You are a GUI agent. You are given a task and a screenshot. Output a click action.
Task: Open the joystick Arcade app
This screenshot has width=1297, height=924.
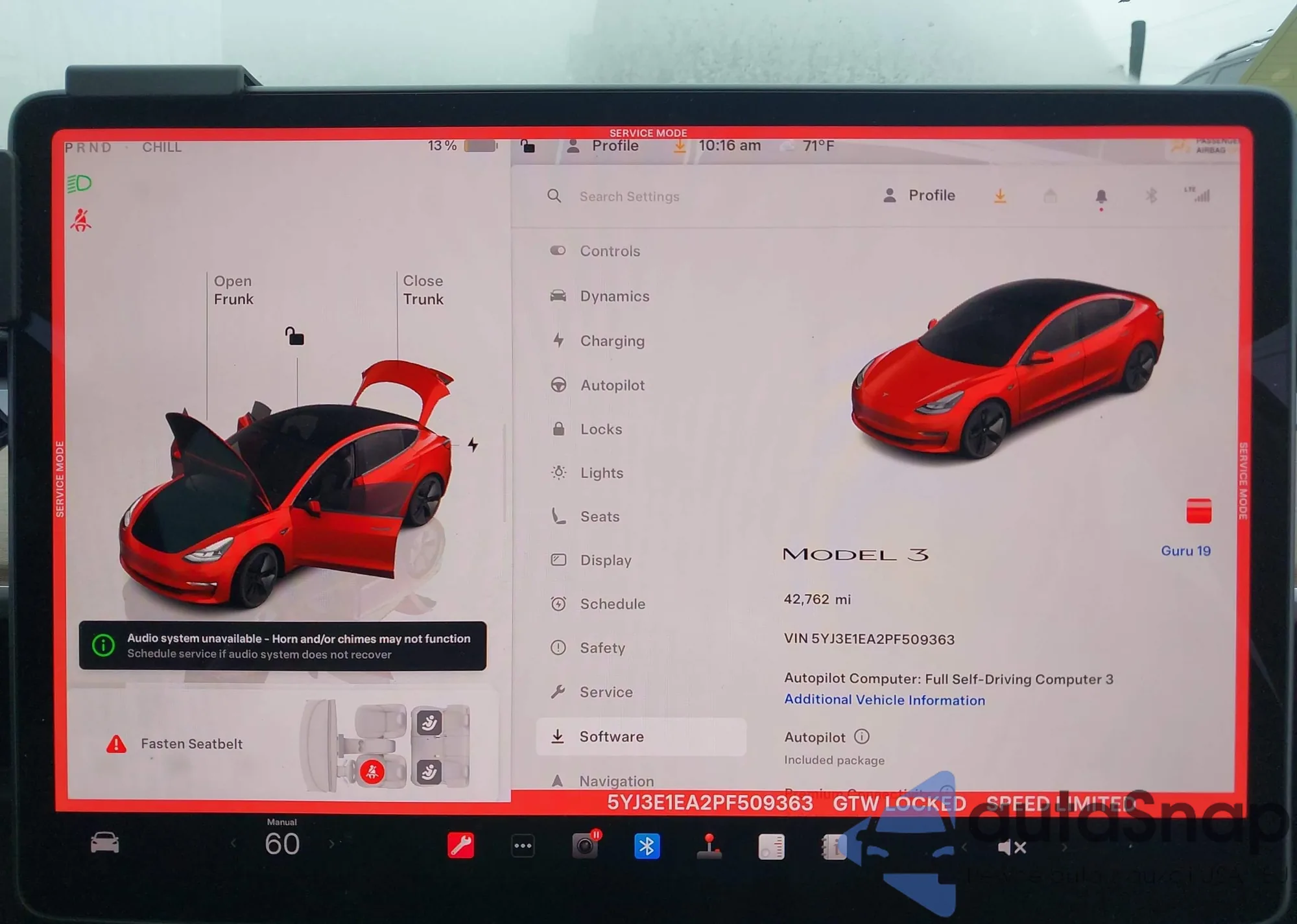point(709,846)
